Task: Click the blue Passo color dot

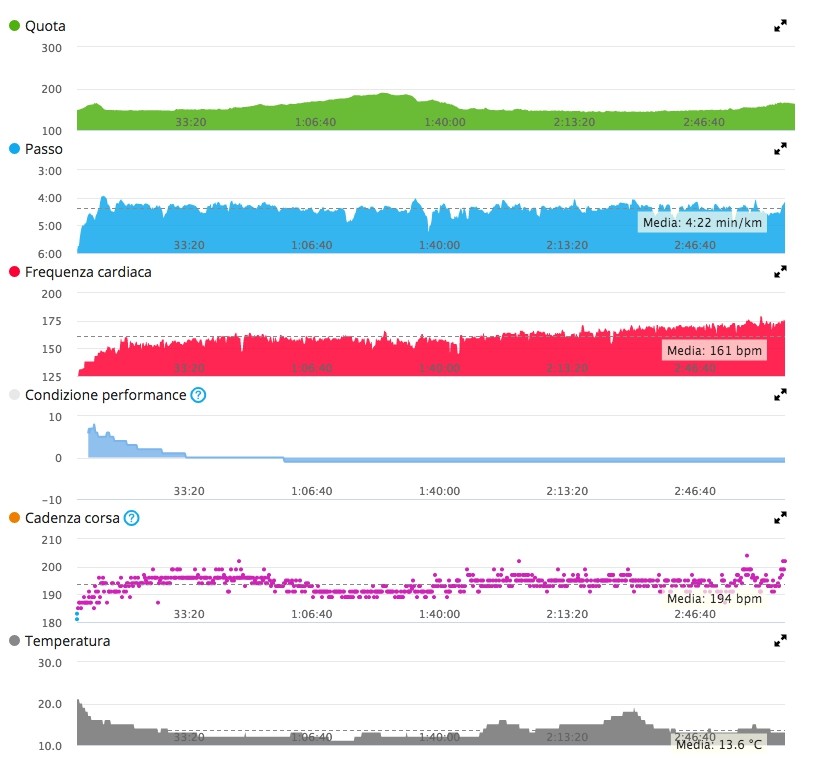Action: (14, 148)
